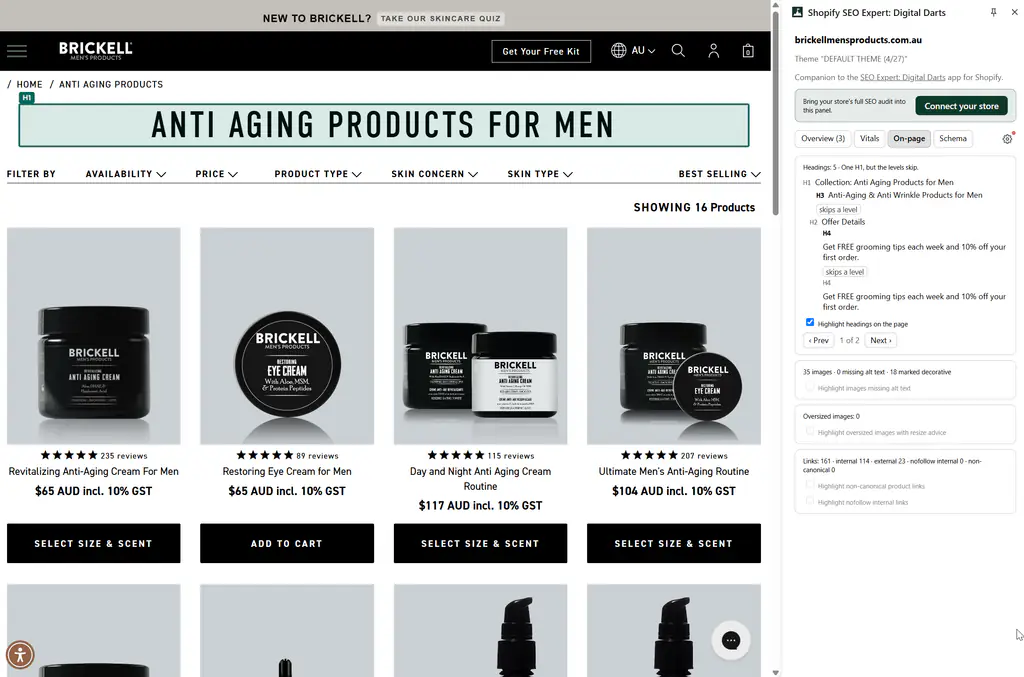Viewport: 1024px width, 677px height.
Task: Click the Digital Darts panel logo icon
Action: [x=797, y=12]
